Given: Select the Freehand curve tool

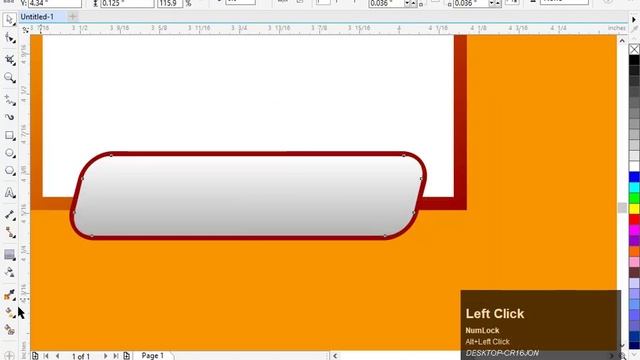Looking at the screenshot, I should coord(9,100).
